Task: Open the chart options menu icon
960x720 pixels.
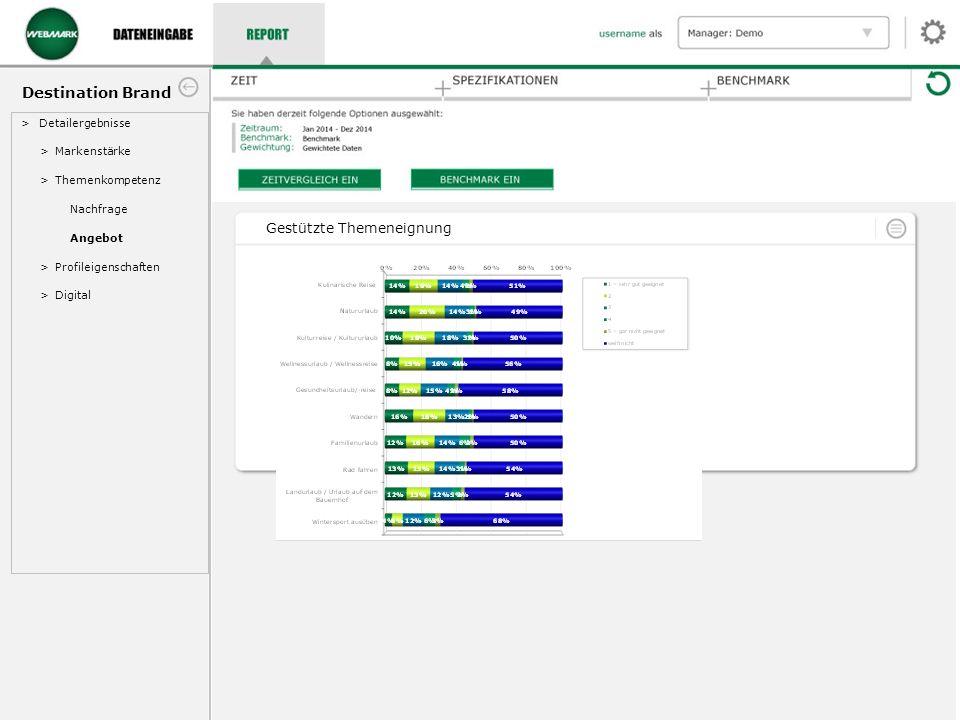Action: [x=896, y=228]
